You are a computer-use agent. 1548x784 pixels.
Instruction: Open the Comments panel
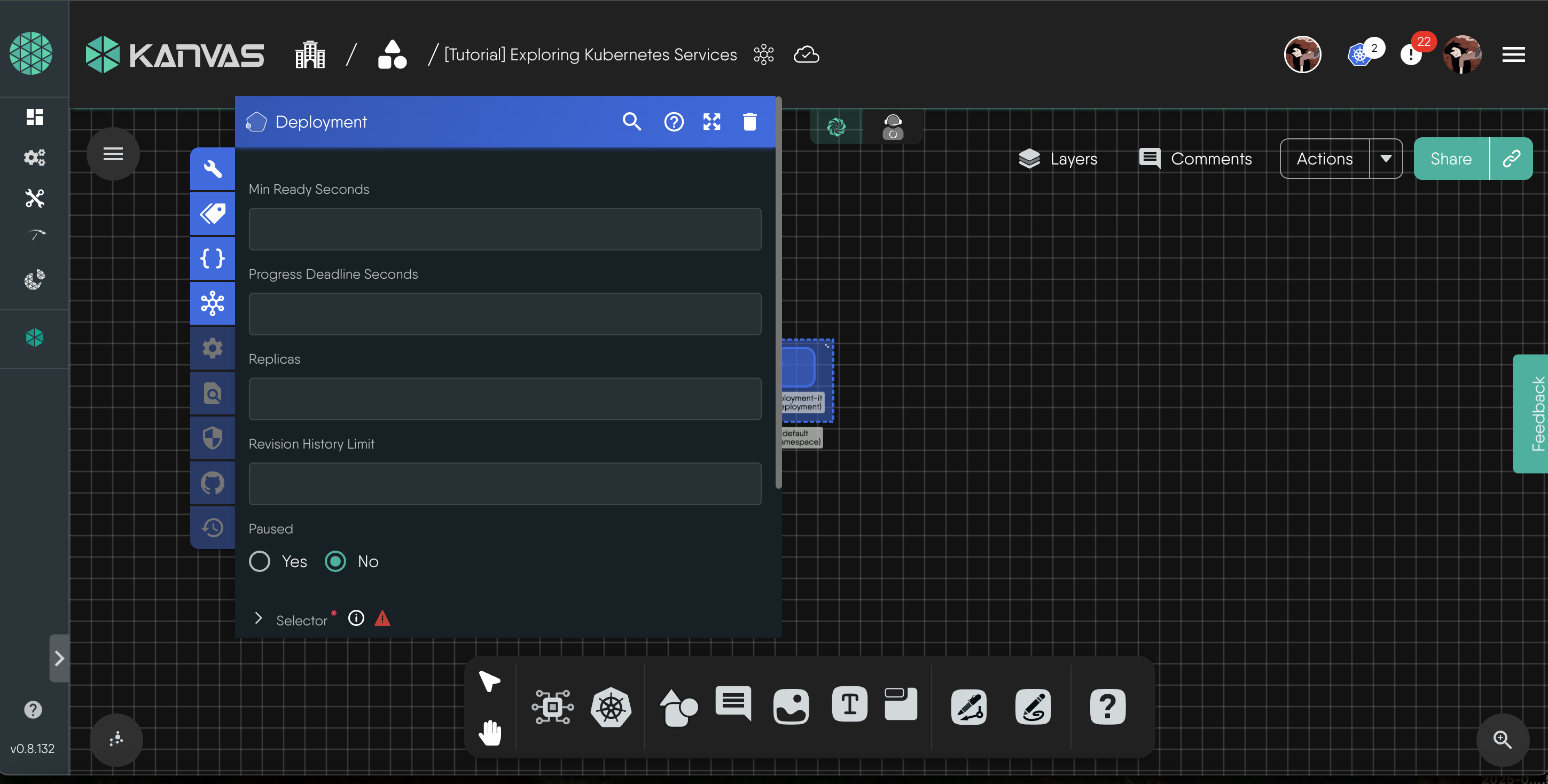[1196, 159]
